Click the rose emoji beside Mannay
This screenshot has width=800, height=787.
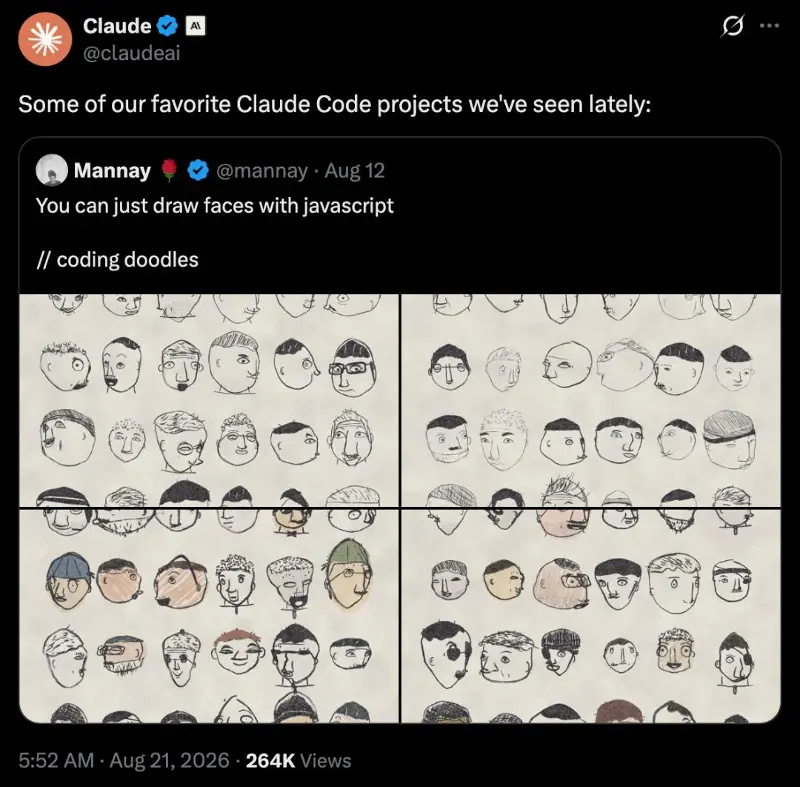(x=169, y=170)
